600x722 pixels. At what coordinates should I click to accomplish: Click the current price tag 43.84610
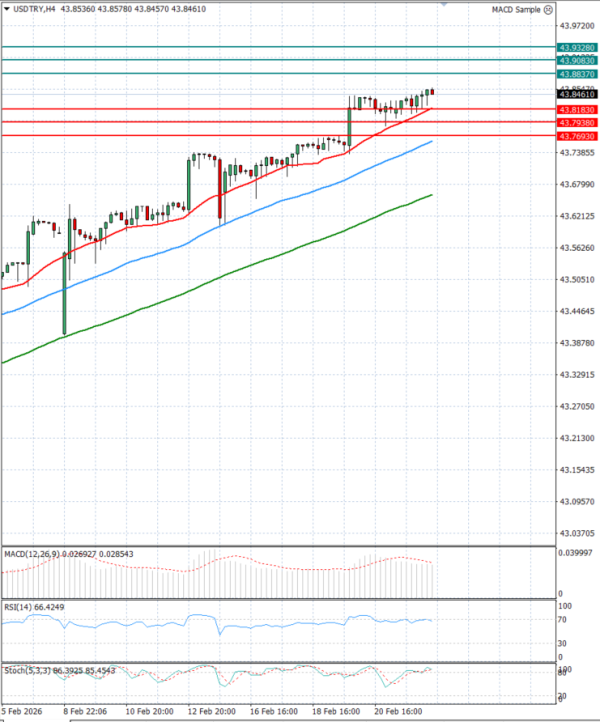577,95
